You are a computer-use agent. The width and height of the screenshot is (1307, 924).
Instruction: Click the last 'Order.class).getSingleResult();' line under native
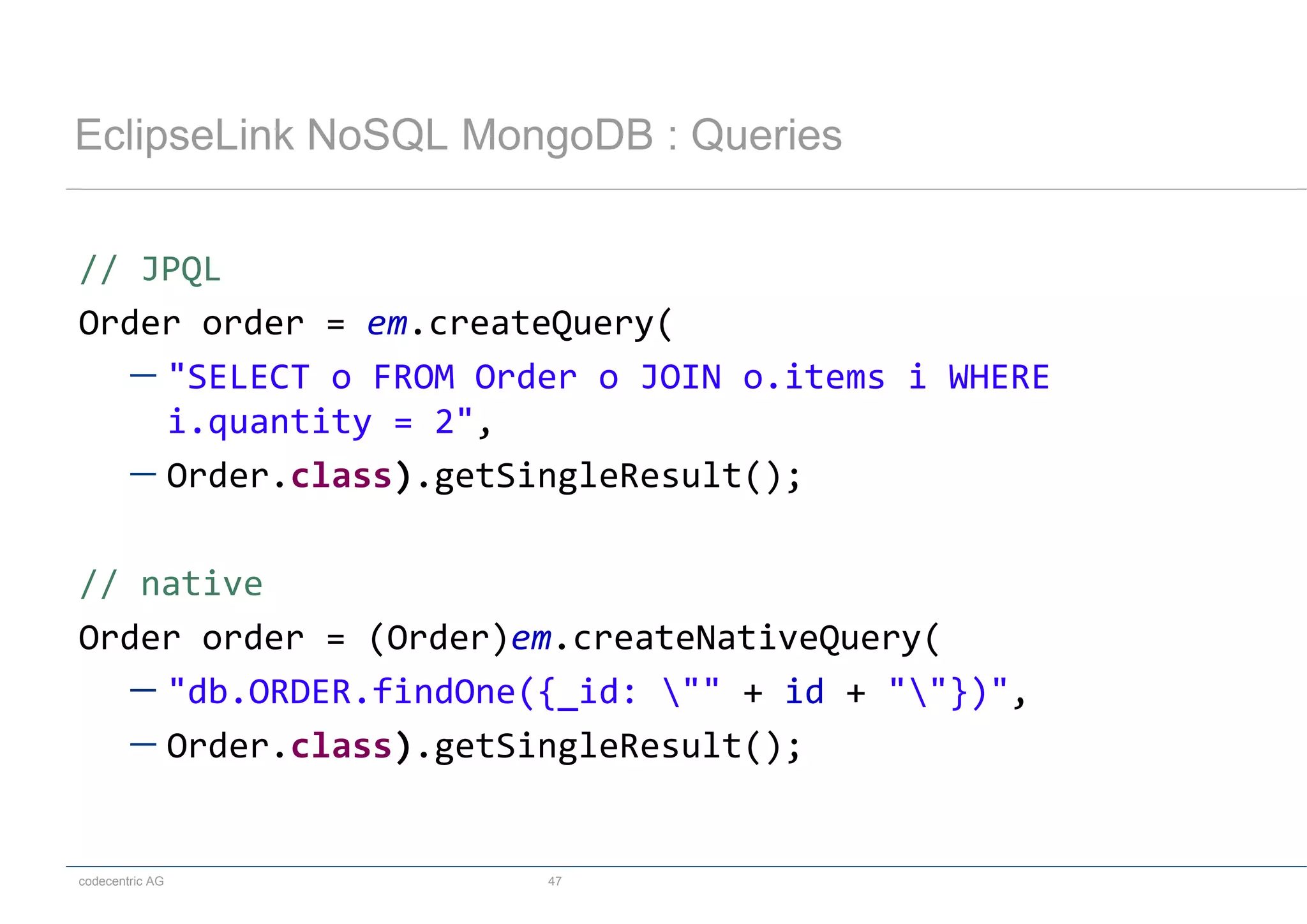tap(483, 746)
